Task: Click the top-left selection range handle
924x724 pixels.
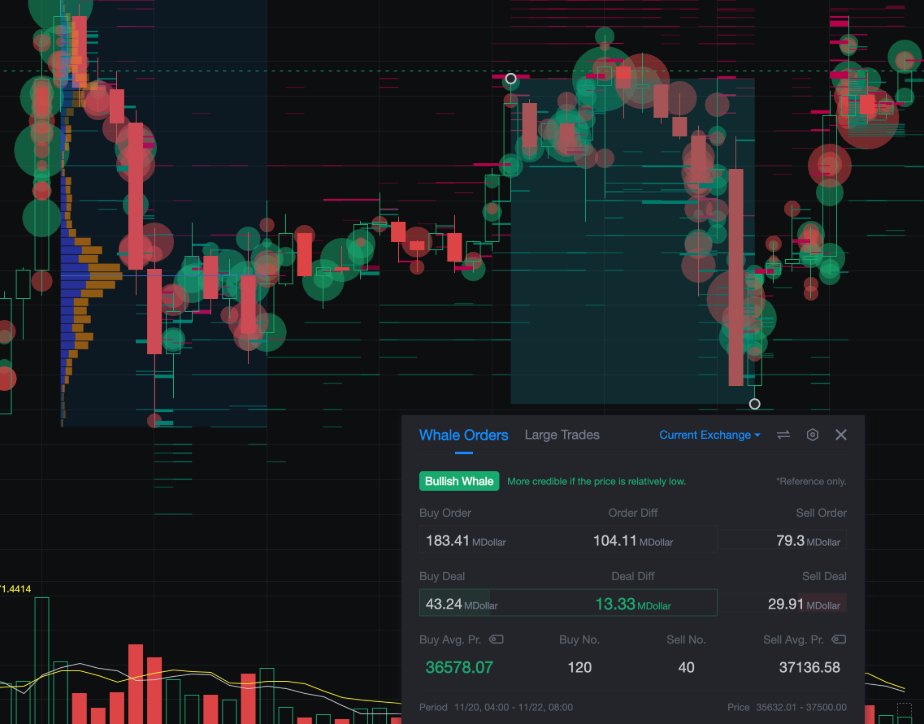Action: [x=511, y=78]
